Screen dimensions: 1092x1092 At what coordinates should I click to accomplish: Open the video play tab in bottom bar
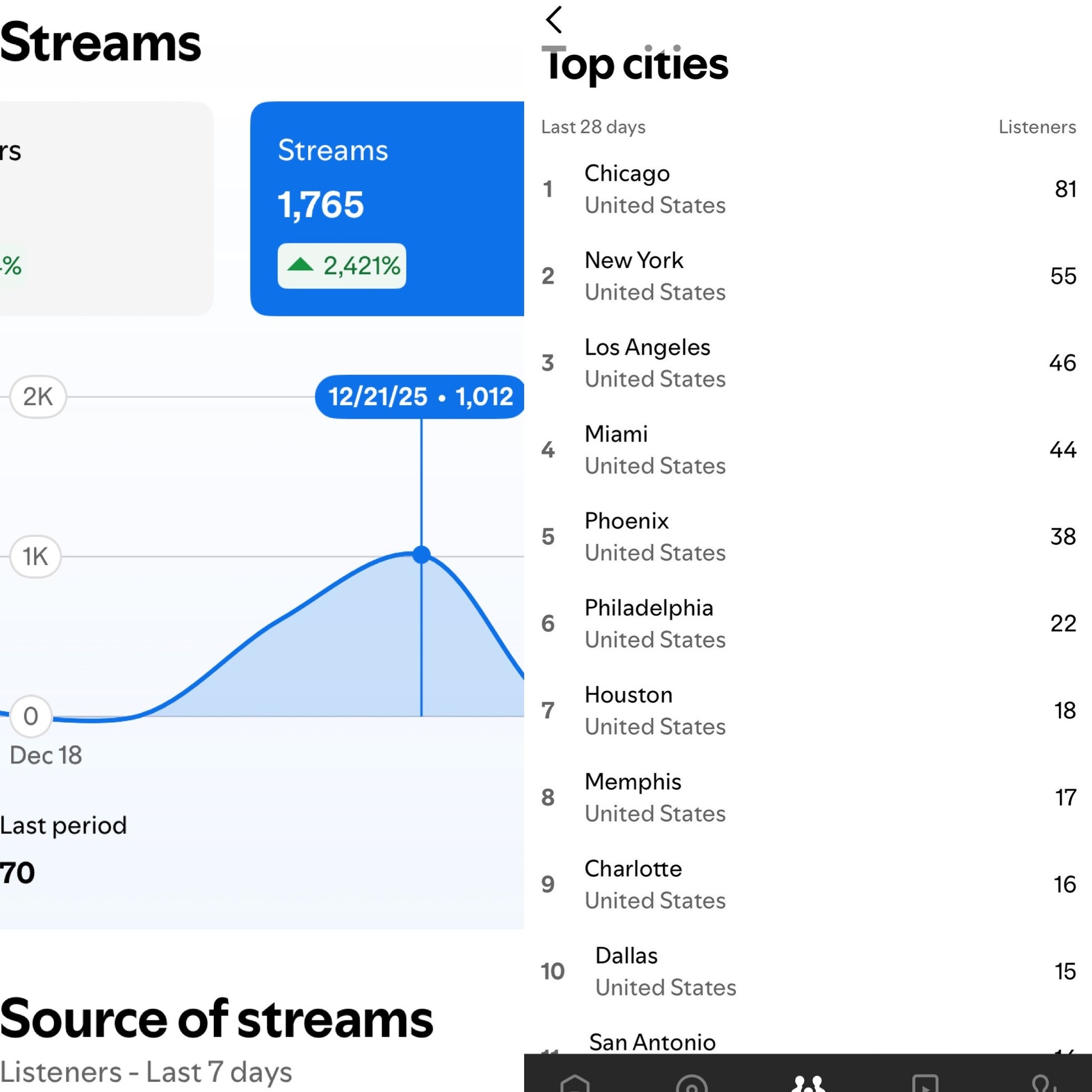[x=925, y=1083]
